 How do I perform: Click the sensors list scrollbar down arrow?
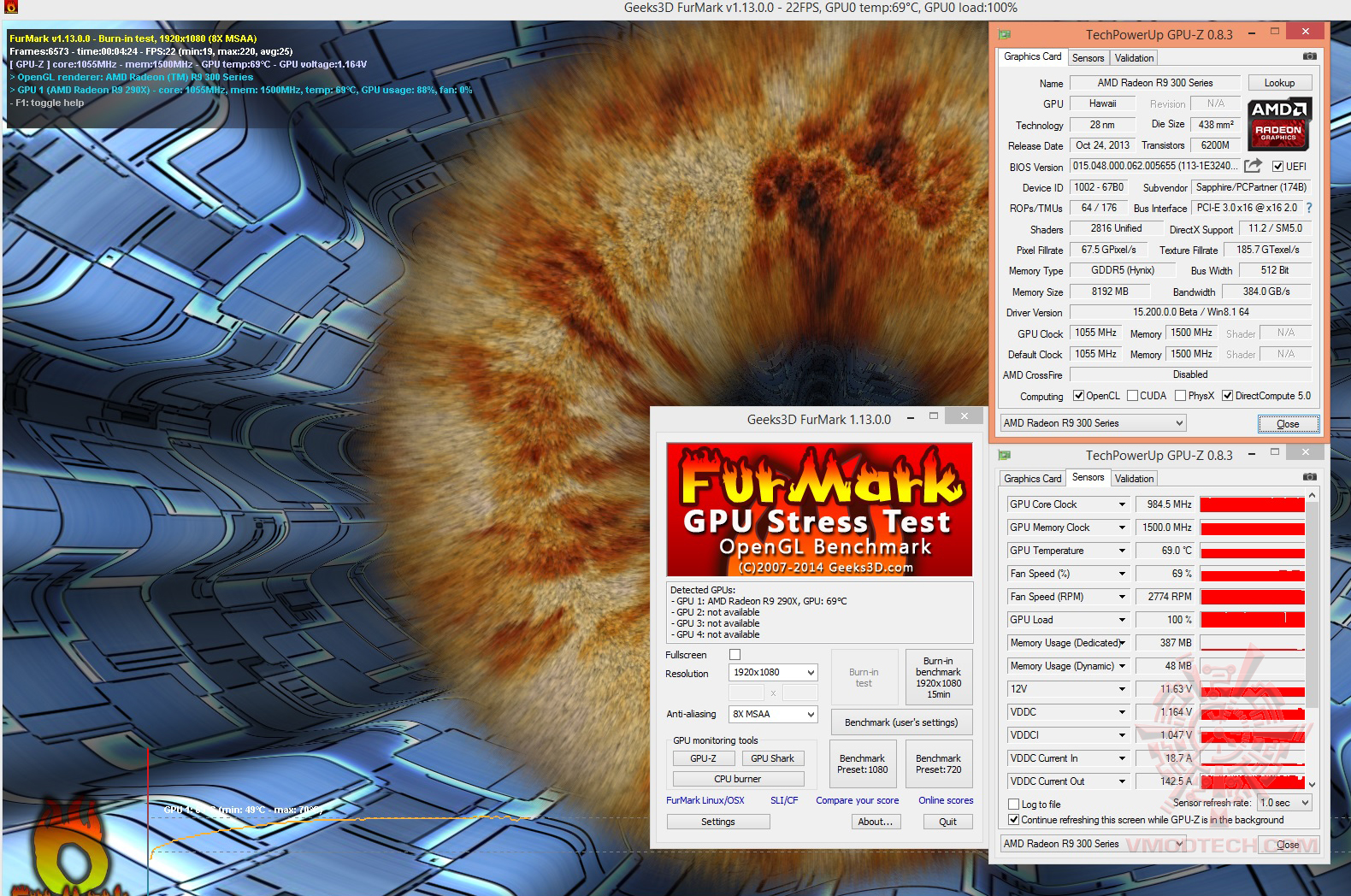[x=1312, y=784]
